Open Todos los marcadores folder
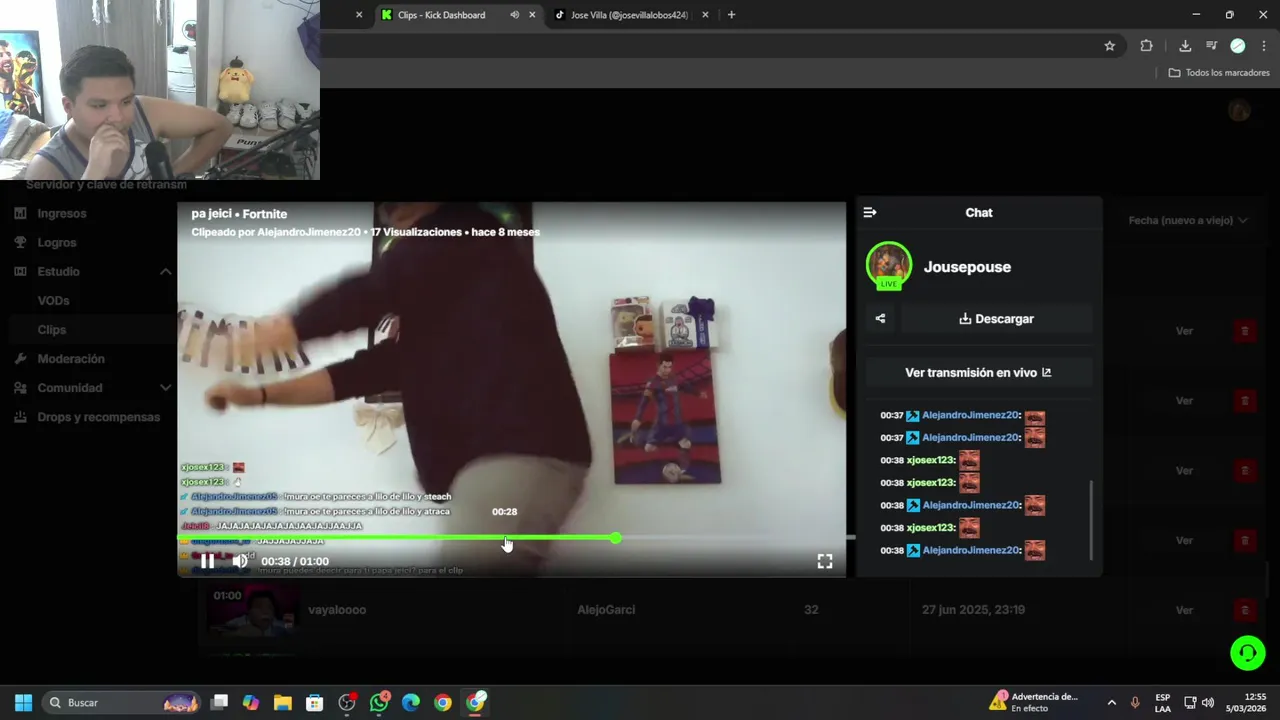This screenshot has height=720, width=1280. (x=1219, y=73)
